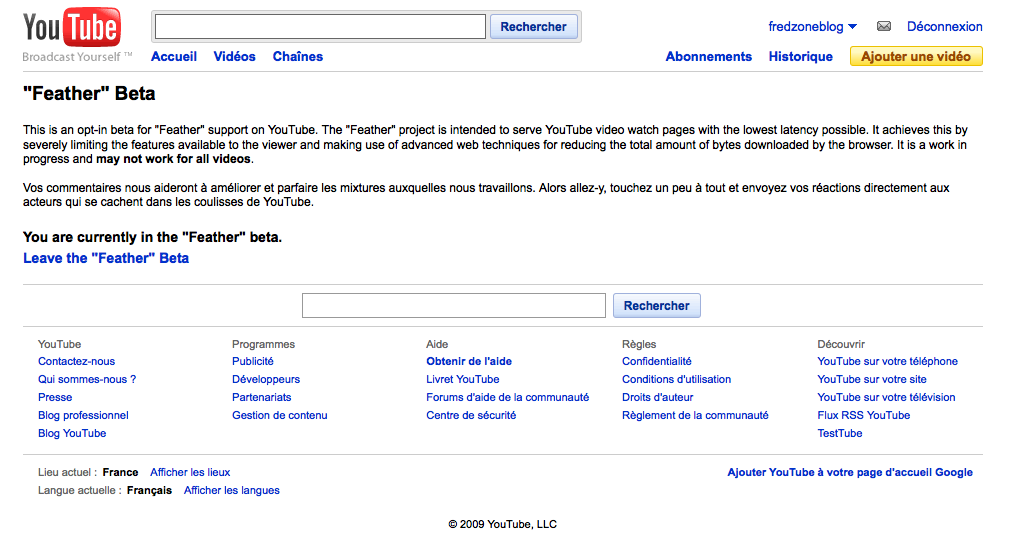The image size is (1009, 558).
Task: Click the bold Français language value
Action: pyautogui.click(x=149, y=490)
